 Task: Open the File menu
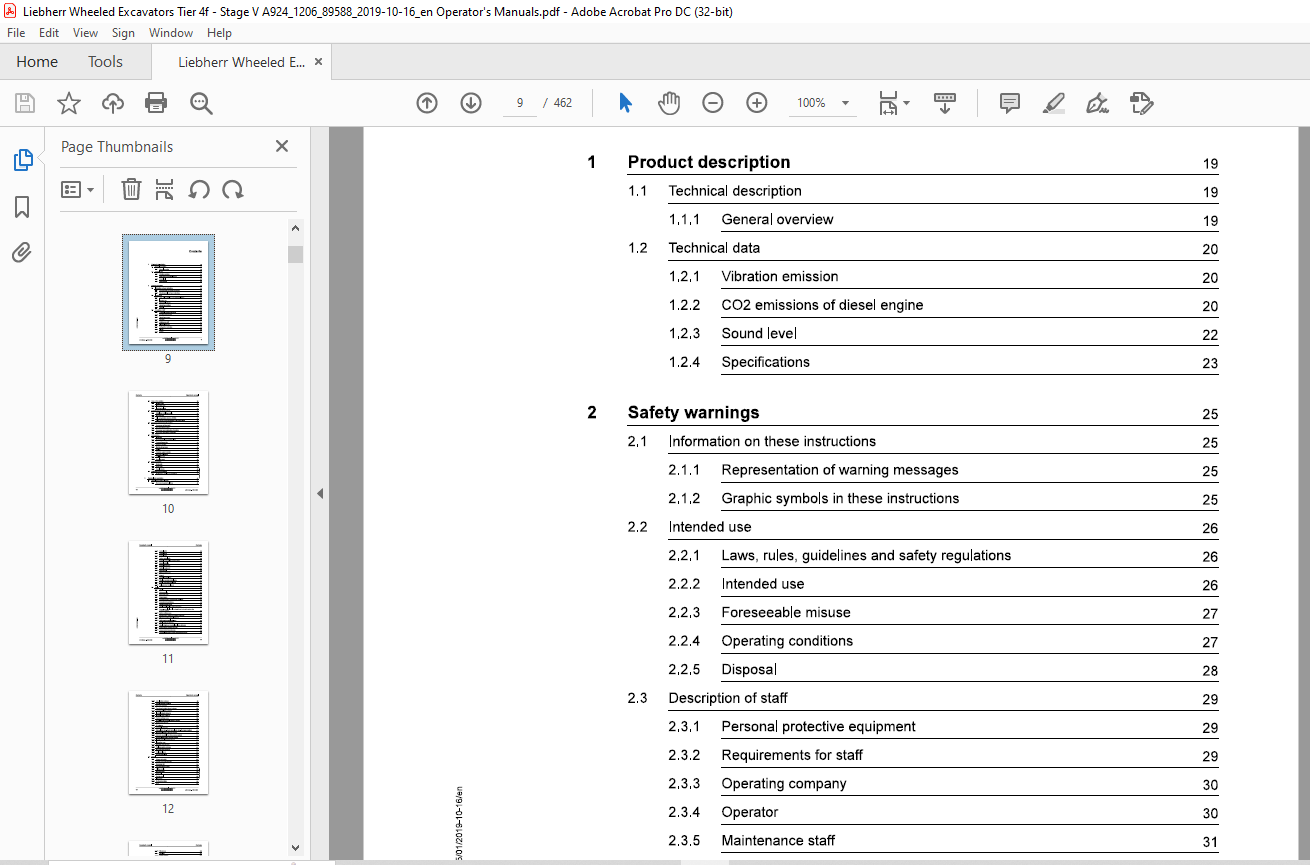[16, 33]
